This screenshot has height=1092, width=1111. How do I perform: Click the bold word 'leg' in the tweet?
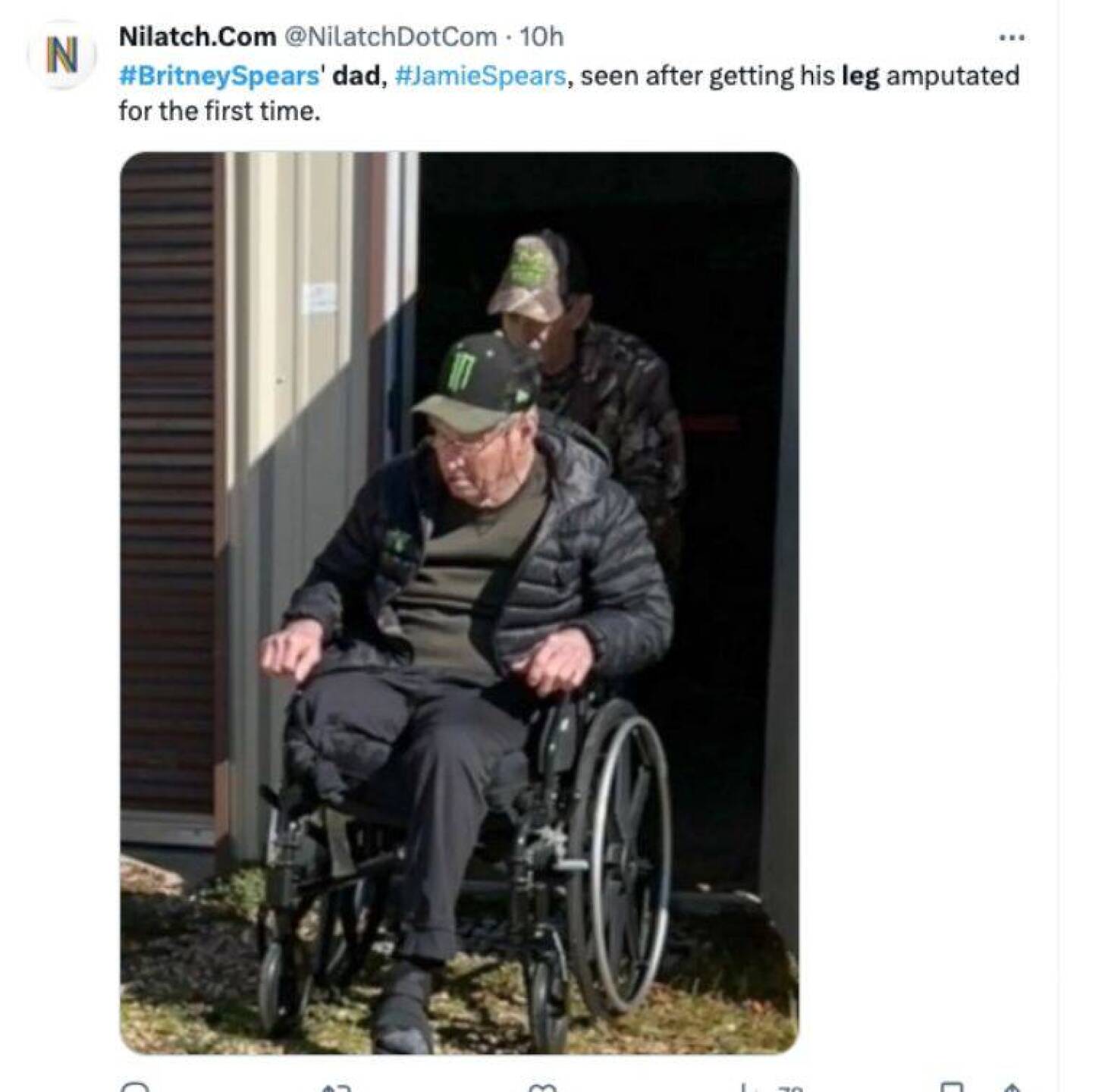tap(860, 77)
